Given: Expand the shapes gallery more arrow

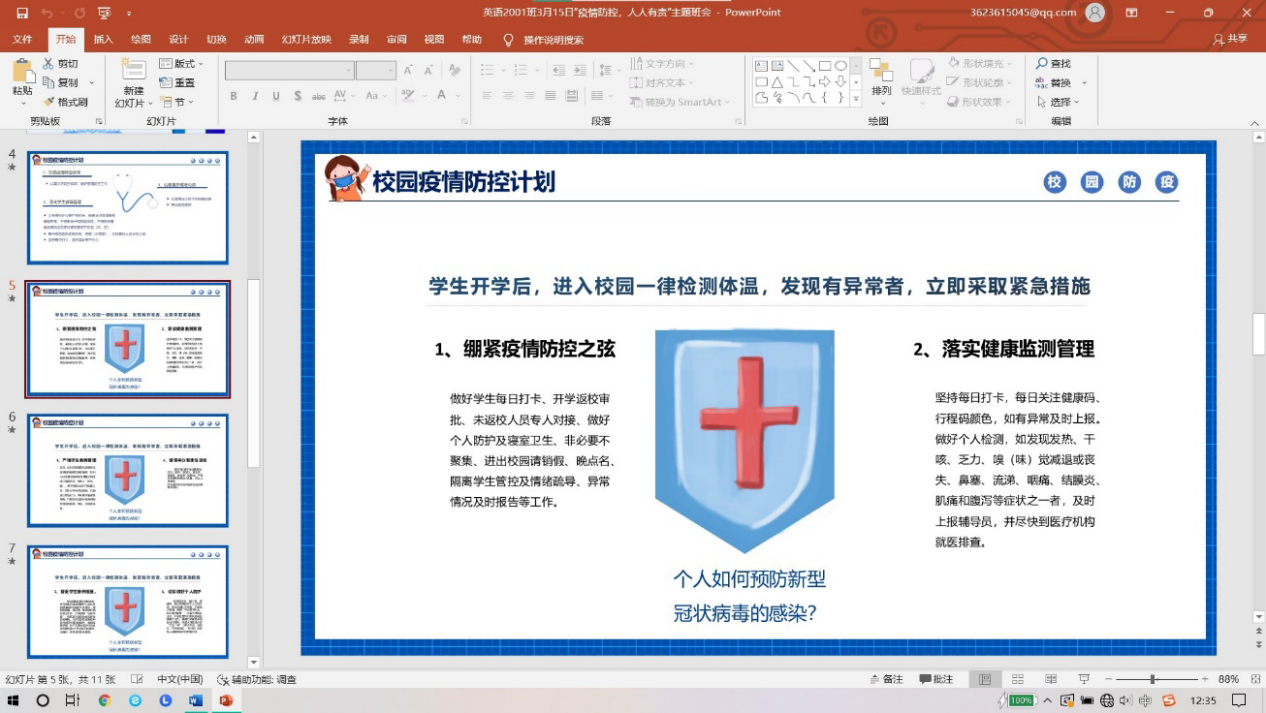Looking at the screenshot, I should pyautogui.click(x=855, y=98).
